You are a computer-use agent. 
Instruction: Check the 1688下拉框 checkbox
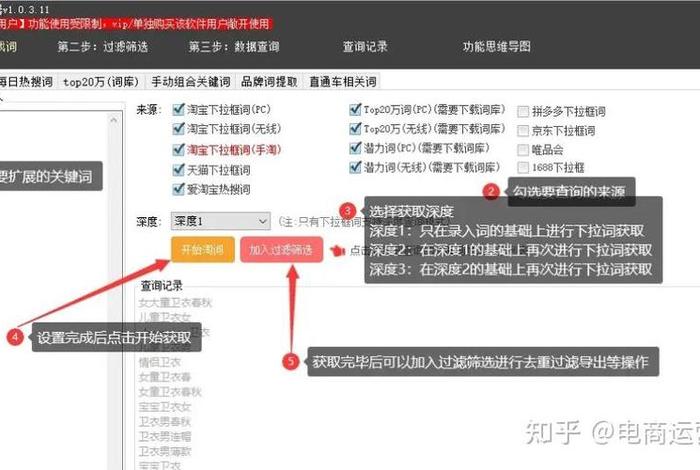pyautogui.click(x=523, y=167)
